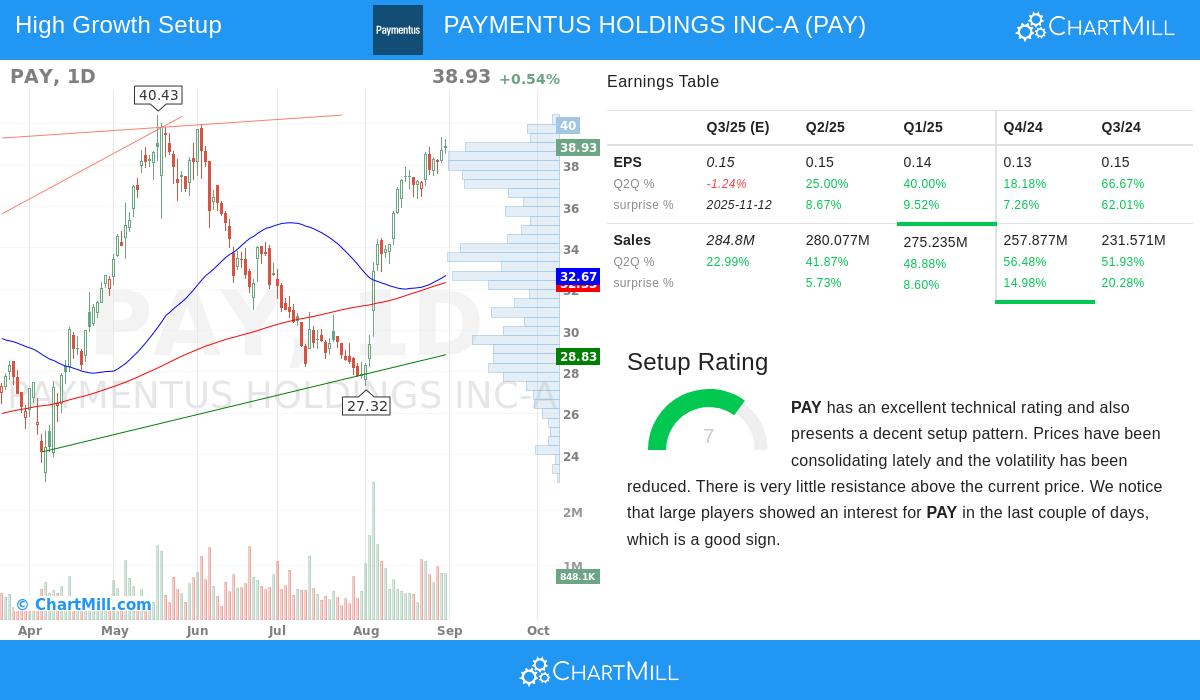Click the setup rating gauge showing 7
This screenshot has height=700, width=1200.
pyautogui.click(x=708, y=420)
